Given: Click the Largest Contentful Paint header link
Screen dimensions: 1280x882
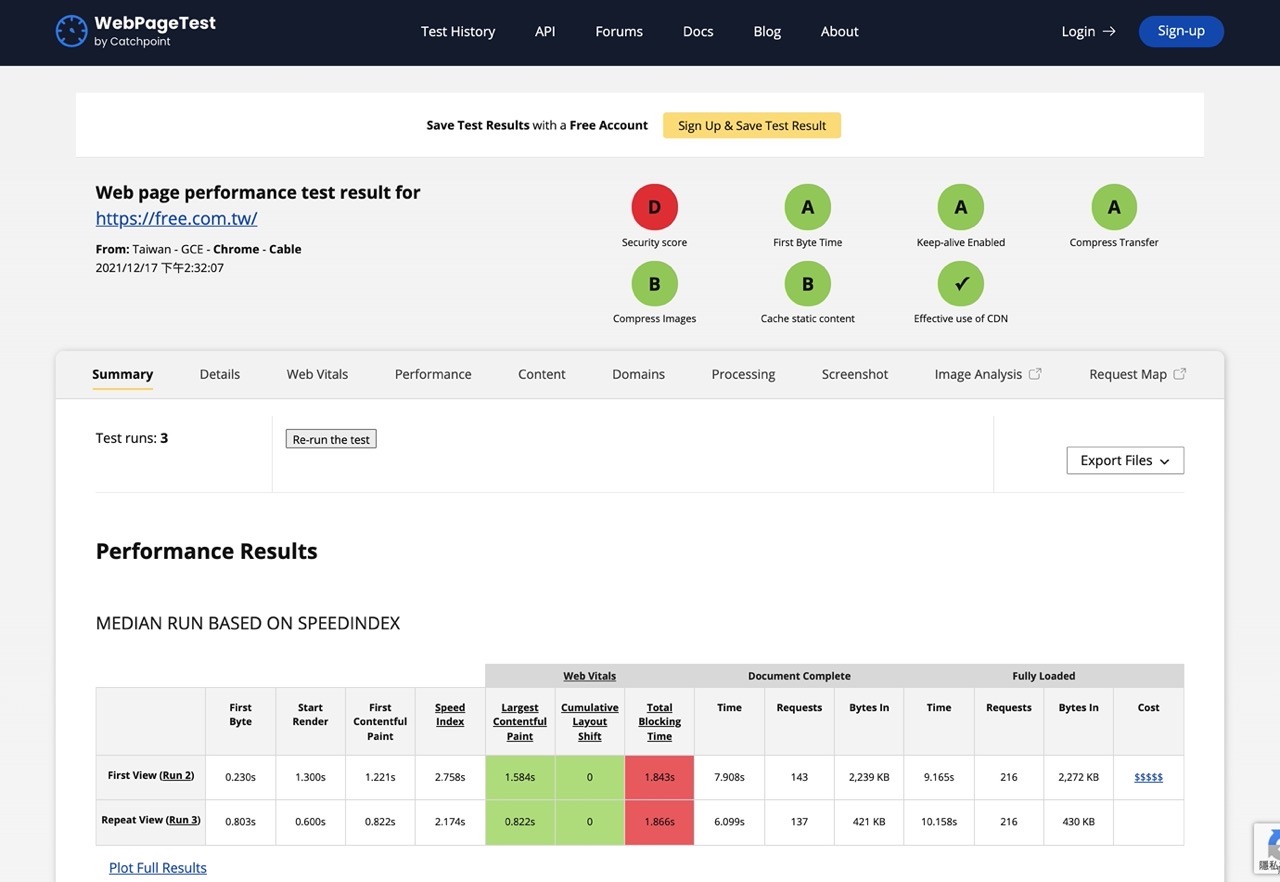Looking at the screenshot, I should [x=520, y=722].
